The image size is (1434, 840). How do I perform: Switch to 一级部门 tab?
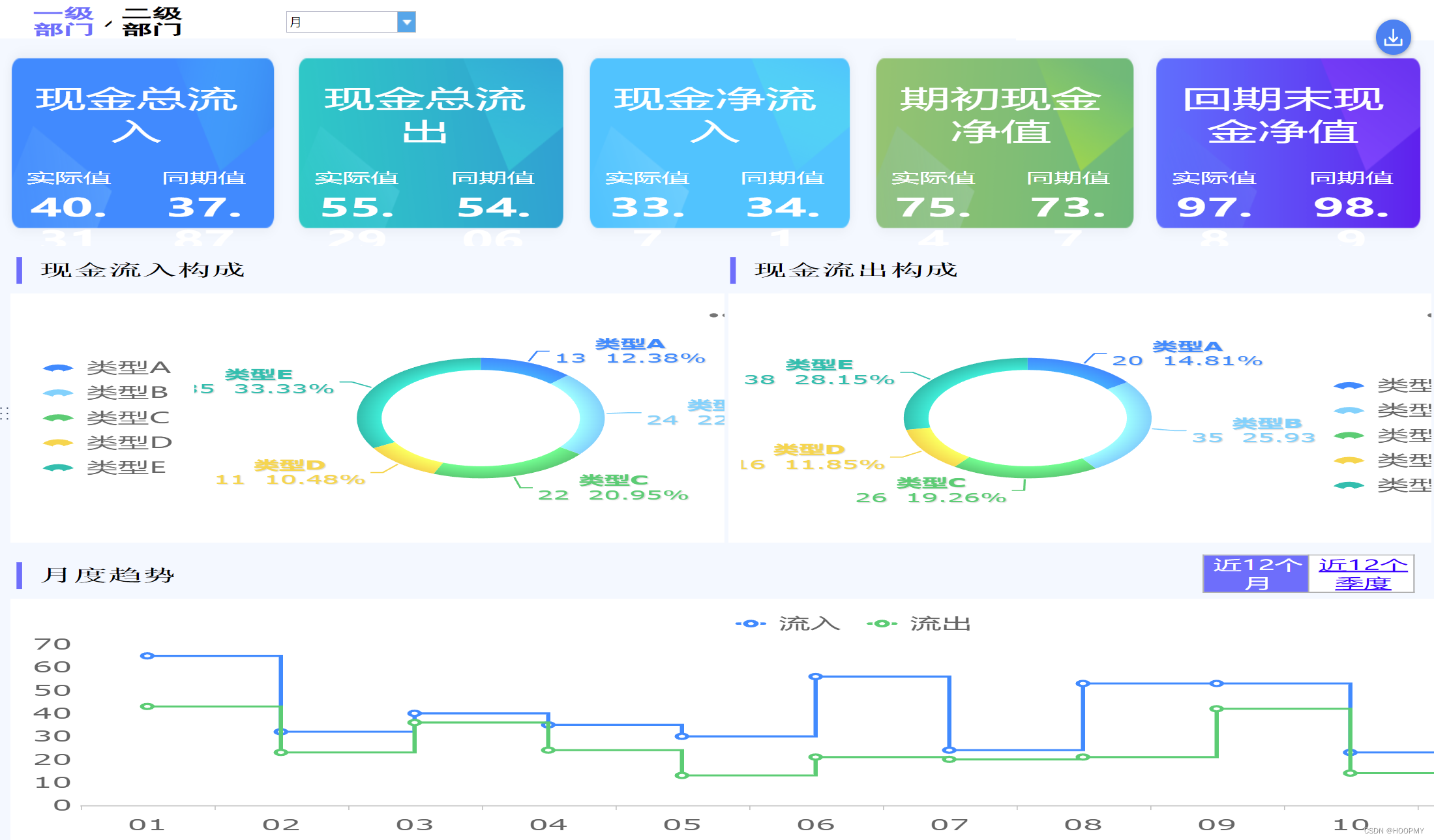click(63, 22)
